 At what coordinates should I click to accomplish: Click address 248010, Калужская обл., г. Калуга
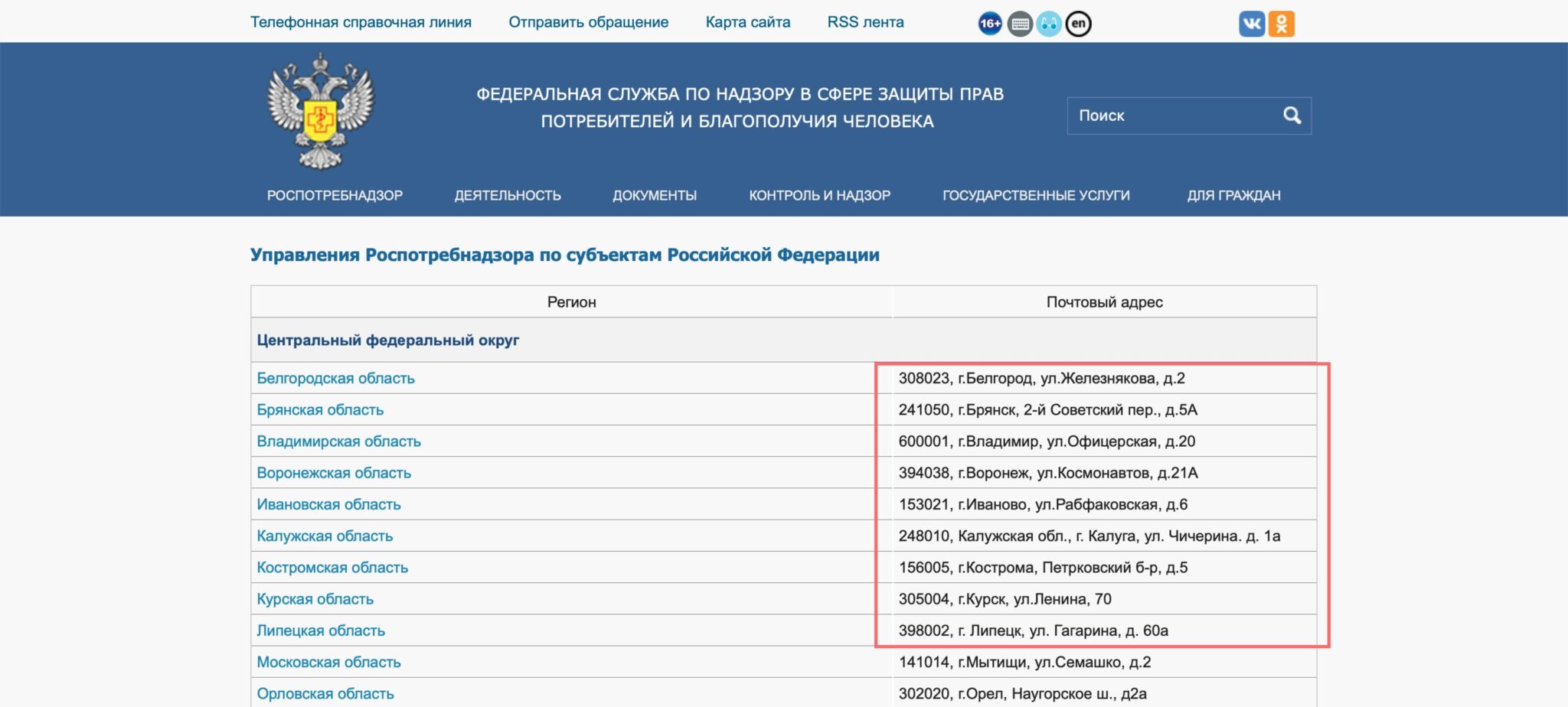click(x=1089, y=536)
